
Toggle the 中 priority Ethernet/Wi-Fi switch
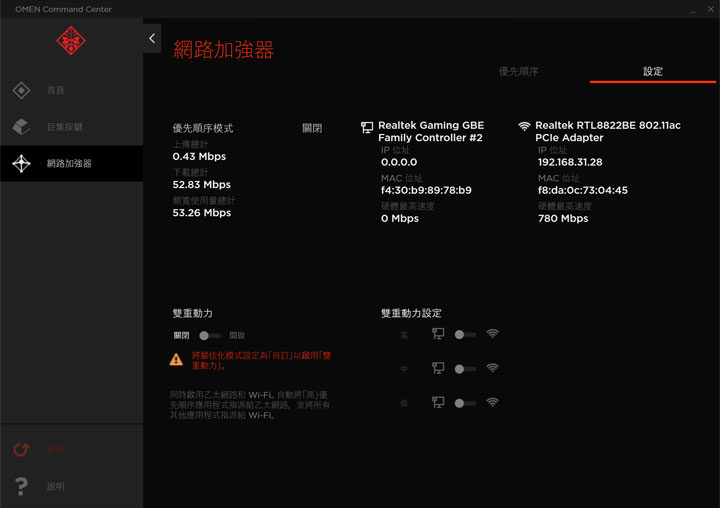click(465, 369)
